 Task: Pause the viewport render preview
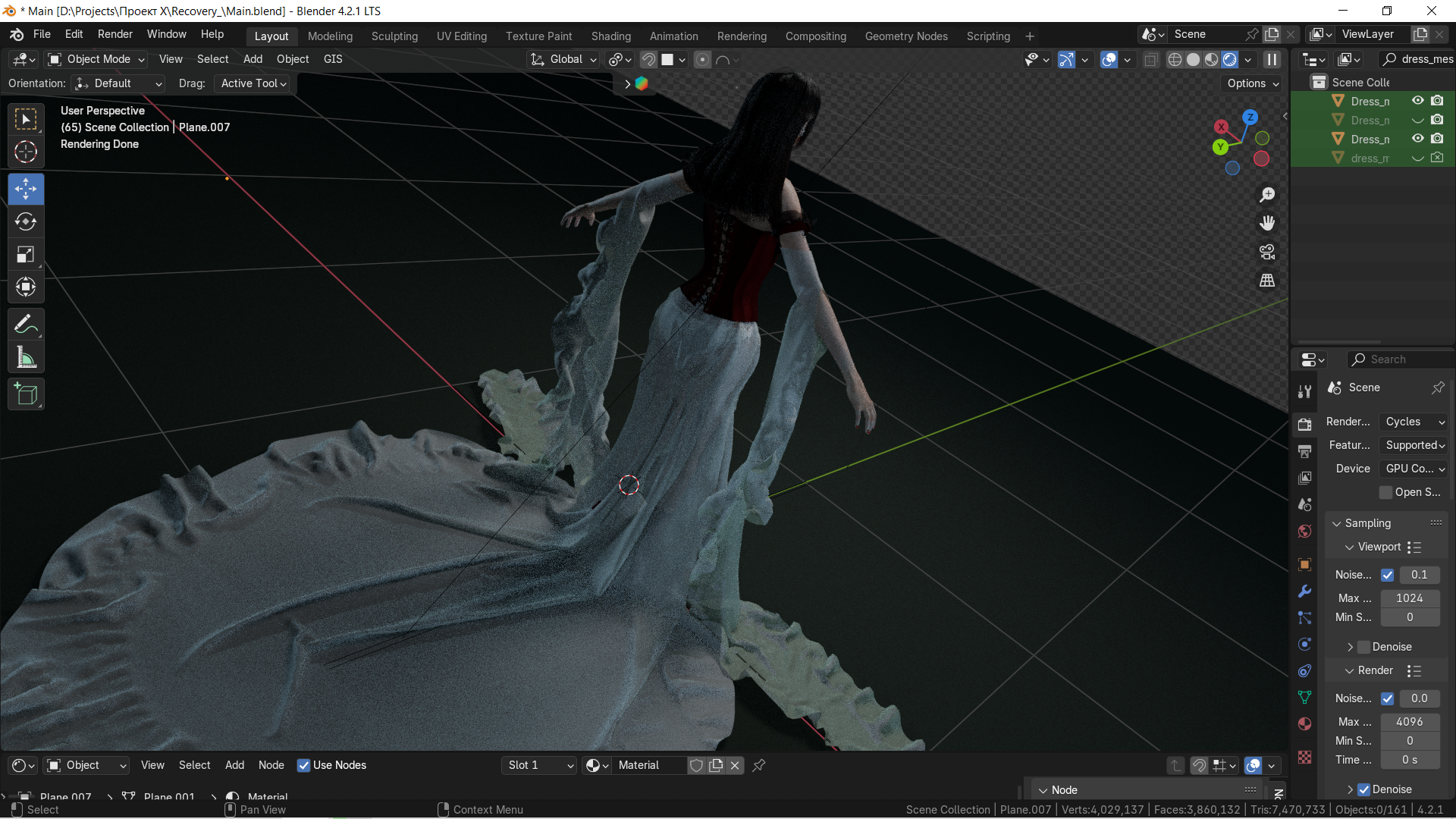[1272, 59]
